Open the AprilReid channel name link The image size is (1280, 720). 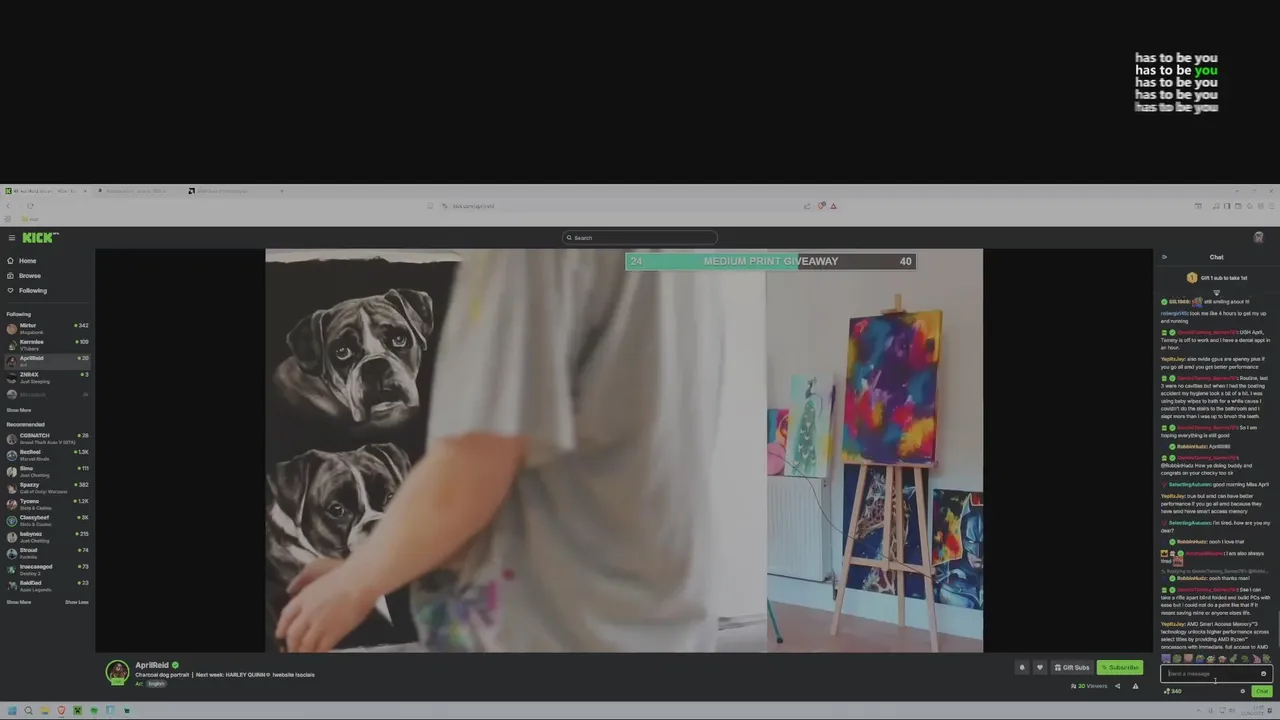(152, 665)
